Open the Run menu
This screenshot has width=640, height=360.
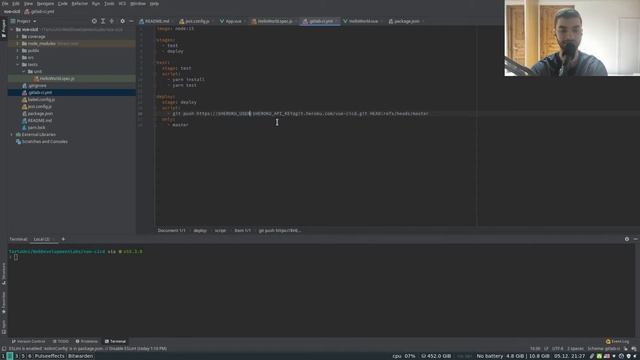(x=96, y=3)
